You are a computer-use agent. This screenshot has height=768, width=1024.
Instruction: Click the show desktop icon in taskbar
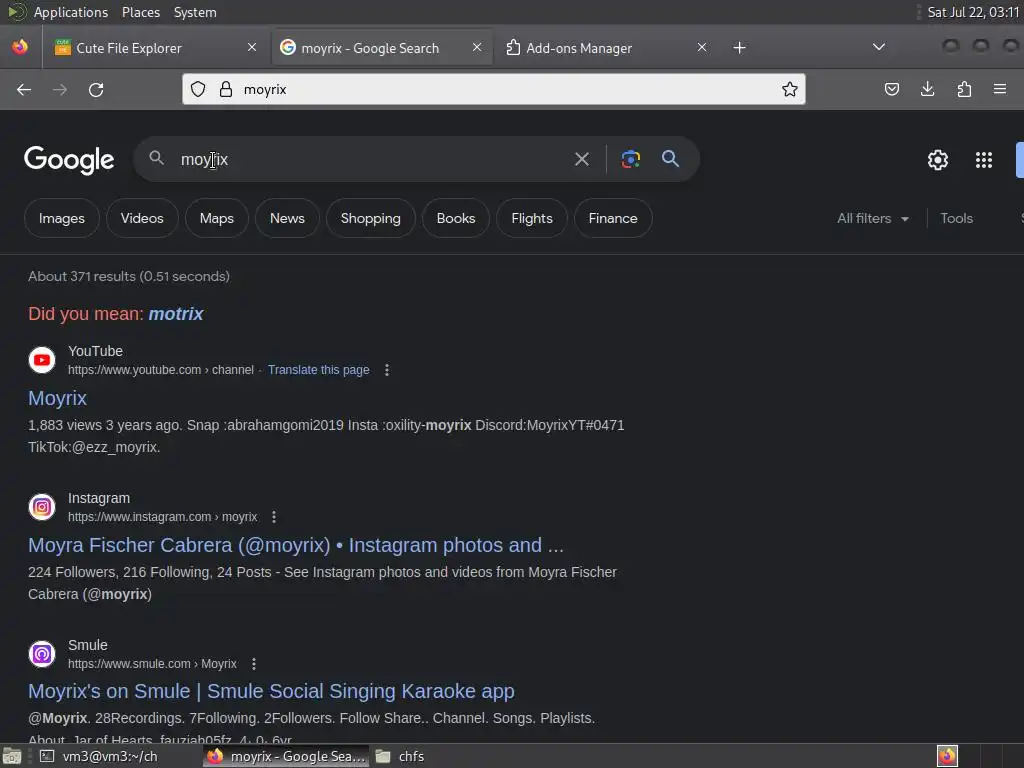click(x=12, y=756)
